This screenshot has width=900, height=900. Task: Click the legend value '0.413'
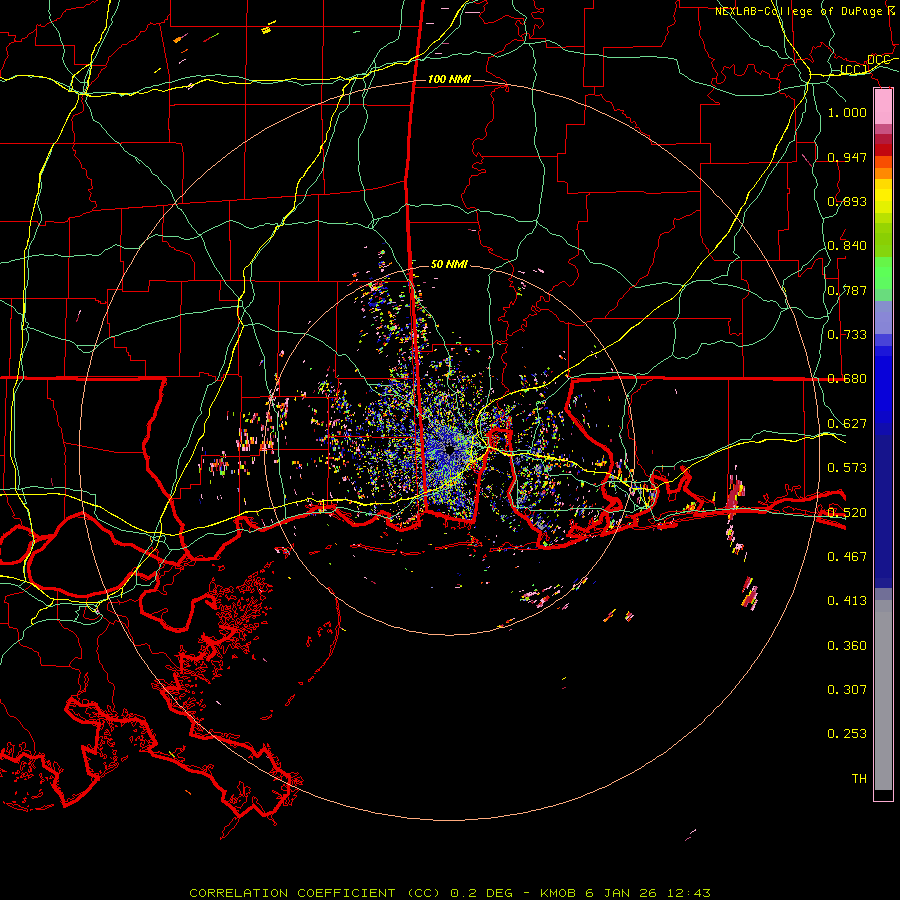click(847, 601)
